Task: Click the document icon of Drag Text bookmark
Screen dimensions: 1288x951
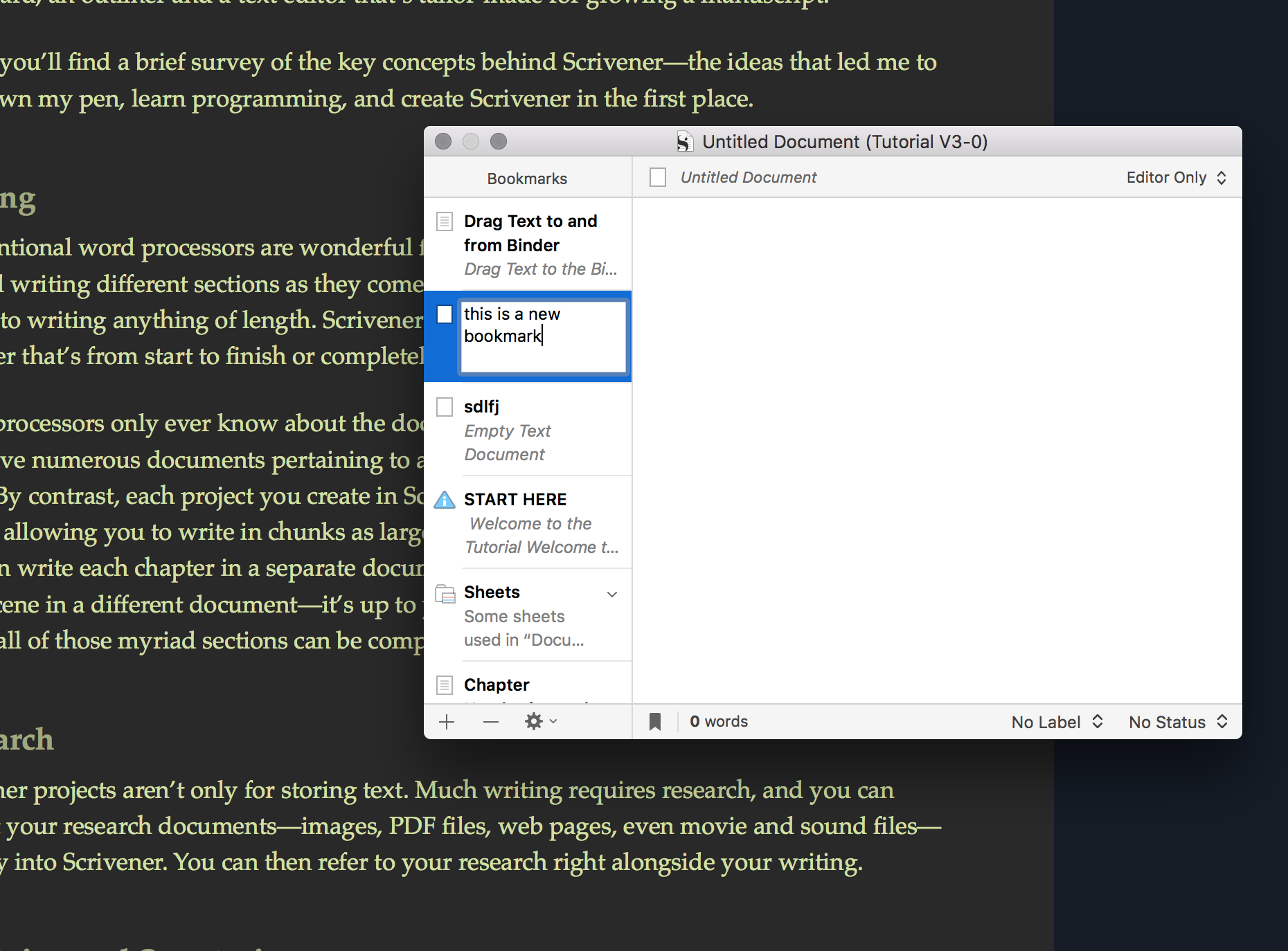Action: 445,221
